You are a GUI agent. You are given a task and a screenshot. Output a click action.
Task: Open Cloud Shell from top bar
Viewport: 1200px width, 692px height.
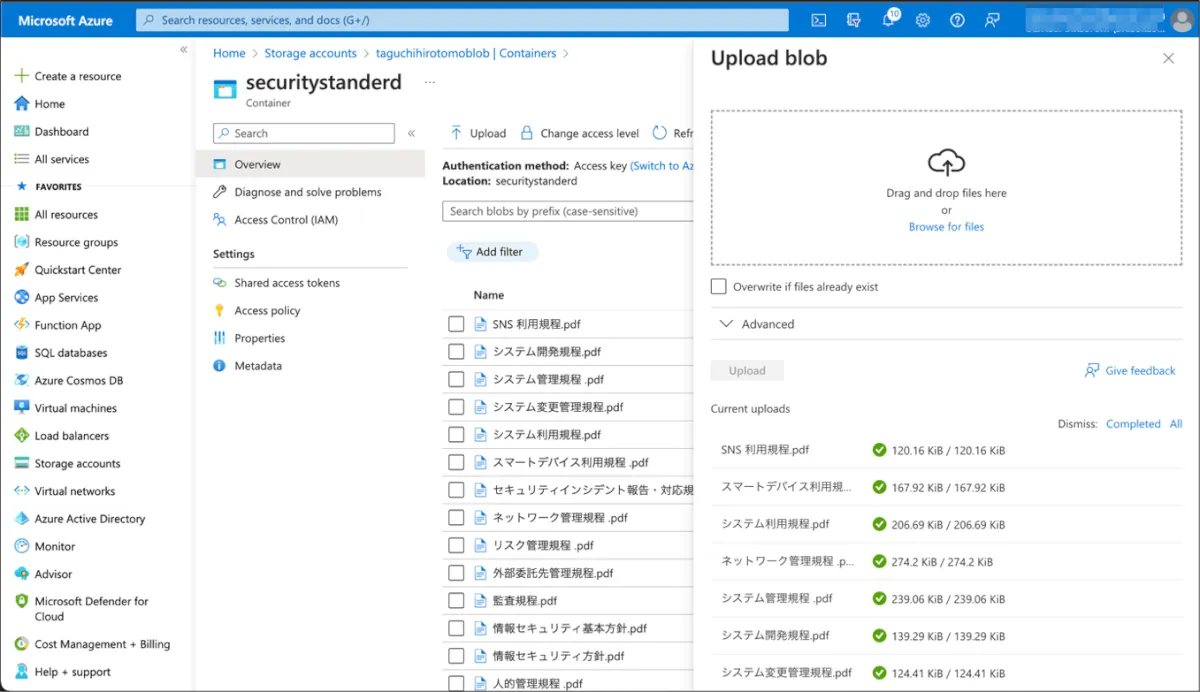[x=818, y=20]
